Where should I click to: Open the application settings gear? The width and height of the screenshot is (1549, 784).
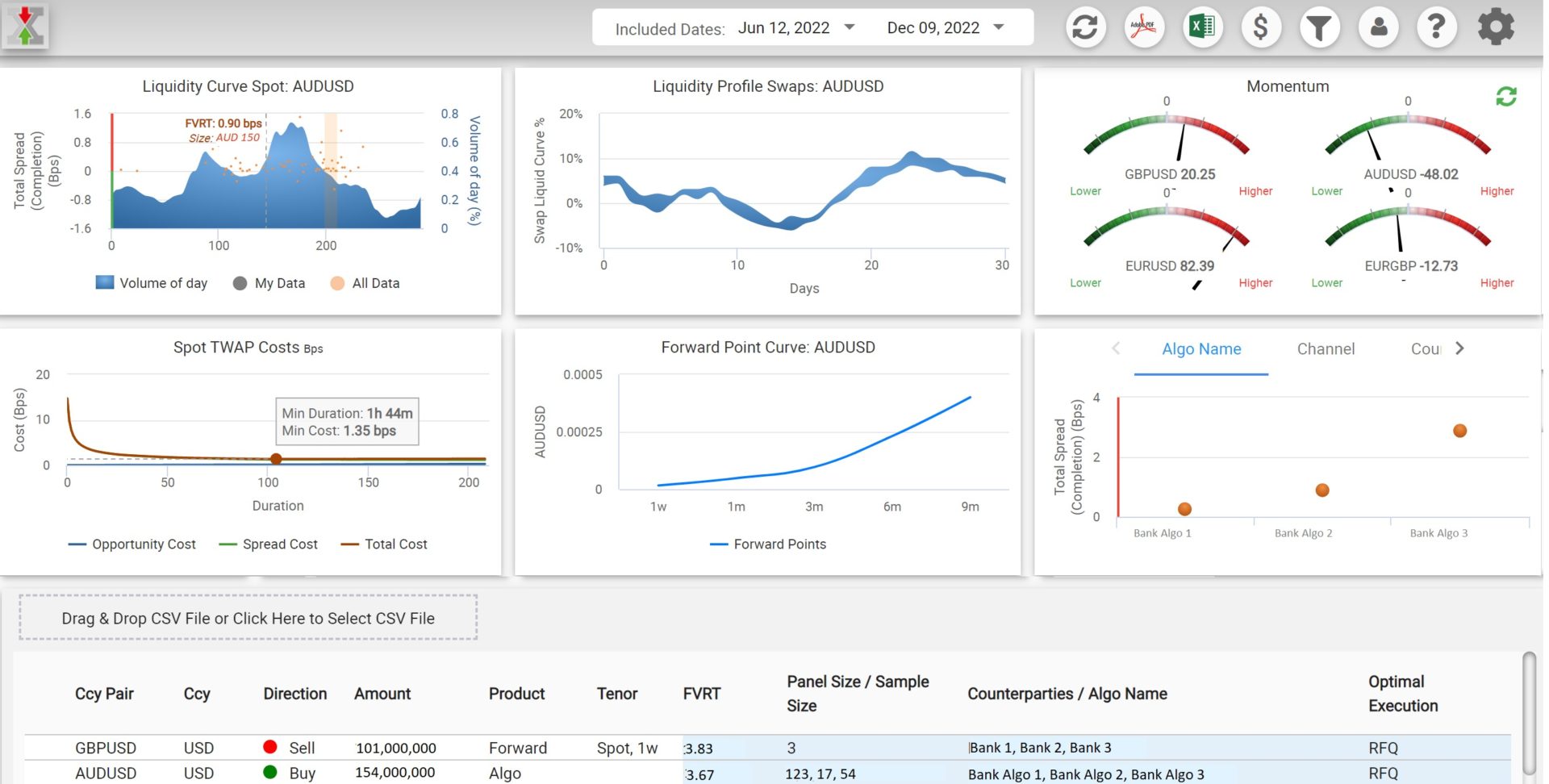point(1496,27)
